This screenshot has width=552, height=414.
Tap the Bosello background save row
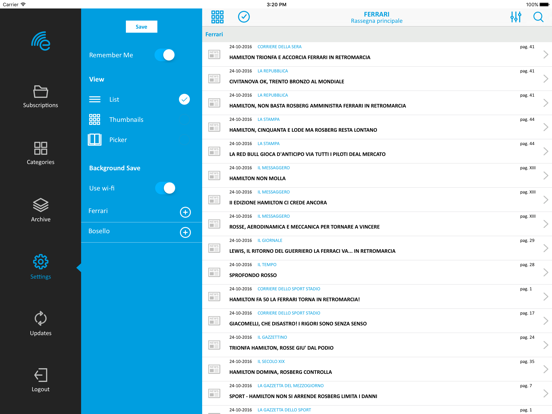(x=142, y=232)
